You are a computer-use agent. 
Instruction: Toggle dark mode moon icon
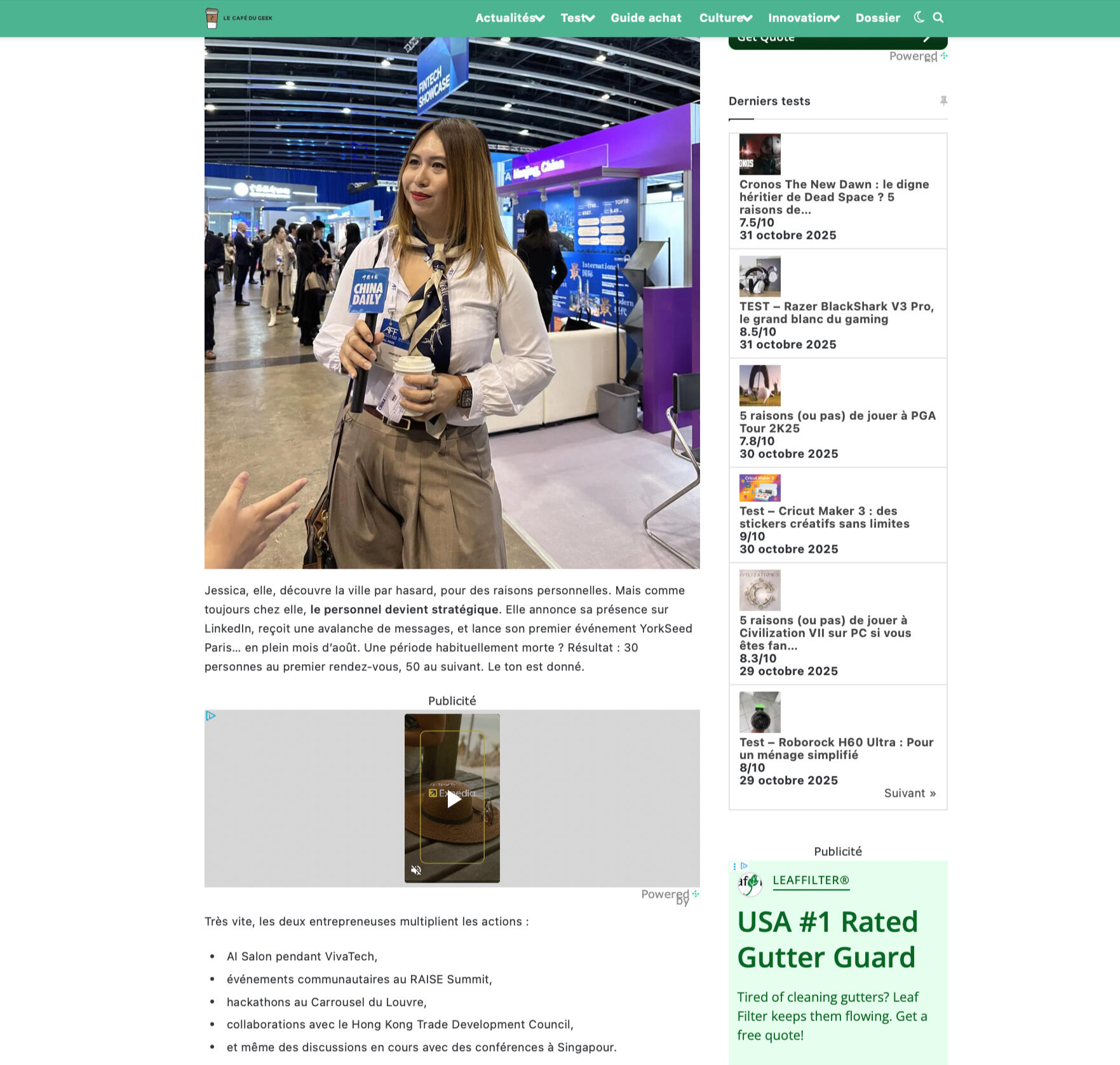point(919,18)
